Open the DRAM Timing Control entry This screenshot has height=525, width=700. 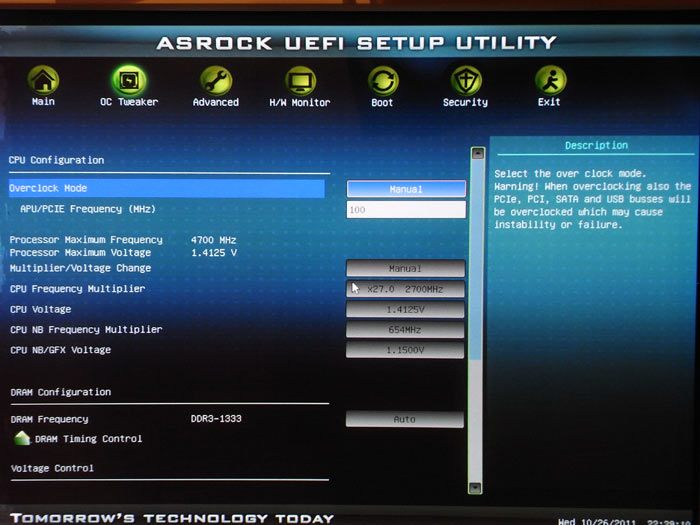click(88, 439)
